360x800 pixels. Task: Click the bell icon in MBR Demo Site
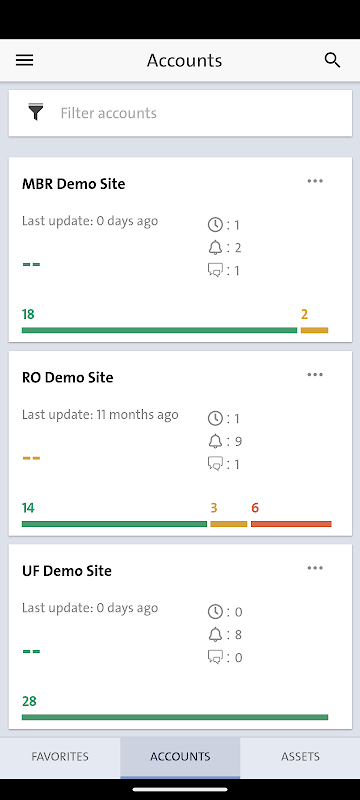click(215, 247)
